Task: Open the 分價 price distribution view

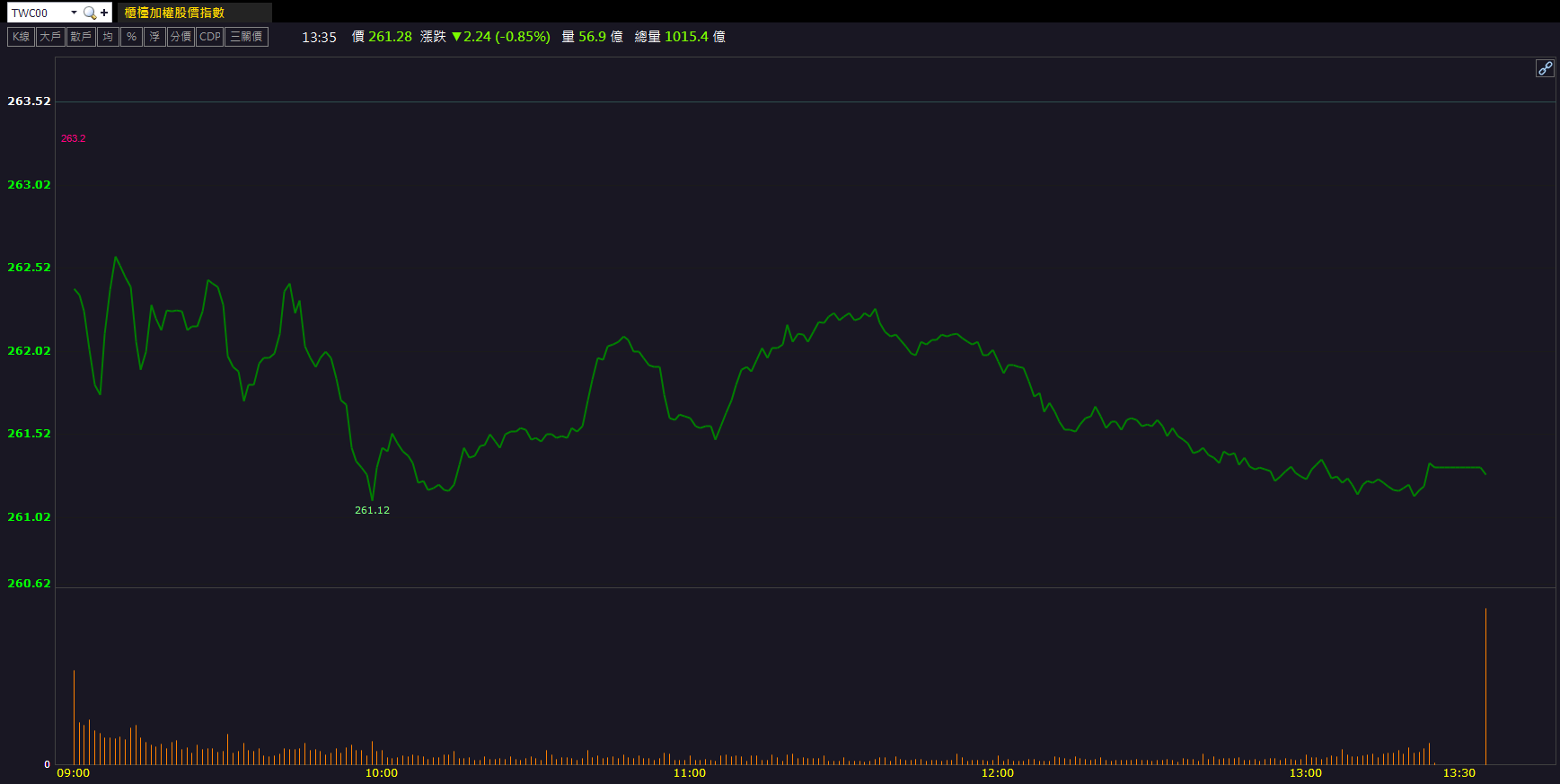Action: click(181, 37)
